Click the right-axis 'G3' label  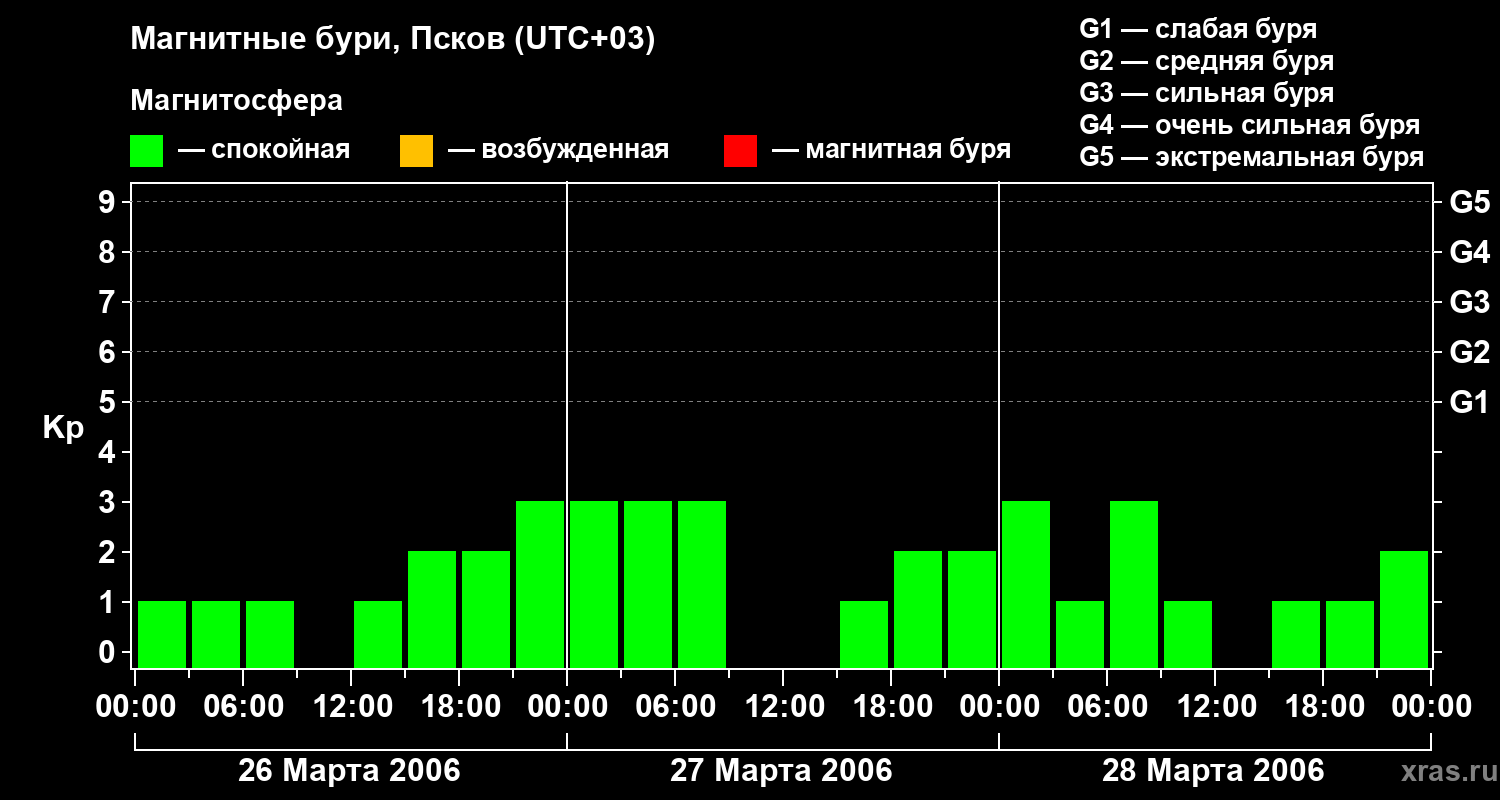(x=1469, y=302)
